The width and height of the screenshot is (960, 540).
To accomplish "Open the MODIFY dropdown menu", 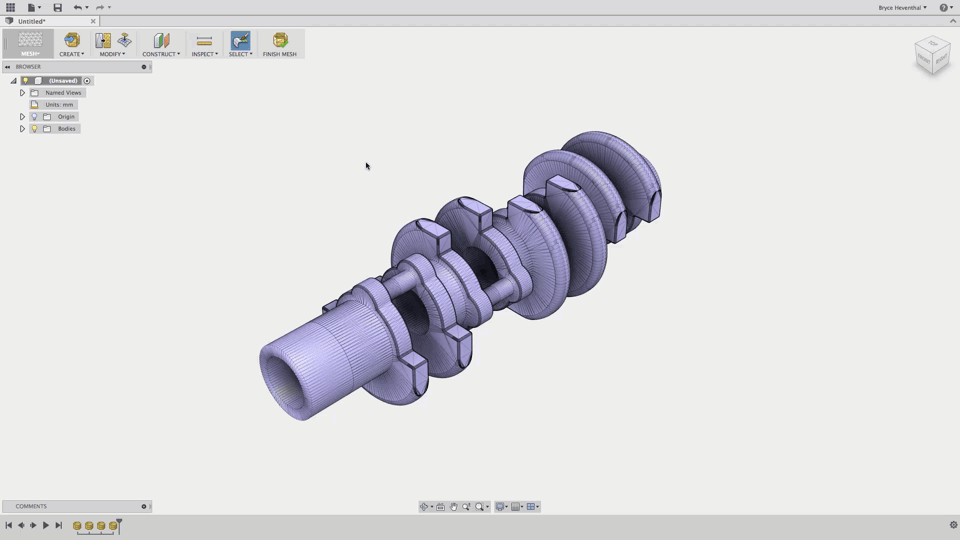I will pyautogui.click(x=112, y=54).
